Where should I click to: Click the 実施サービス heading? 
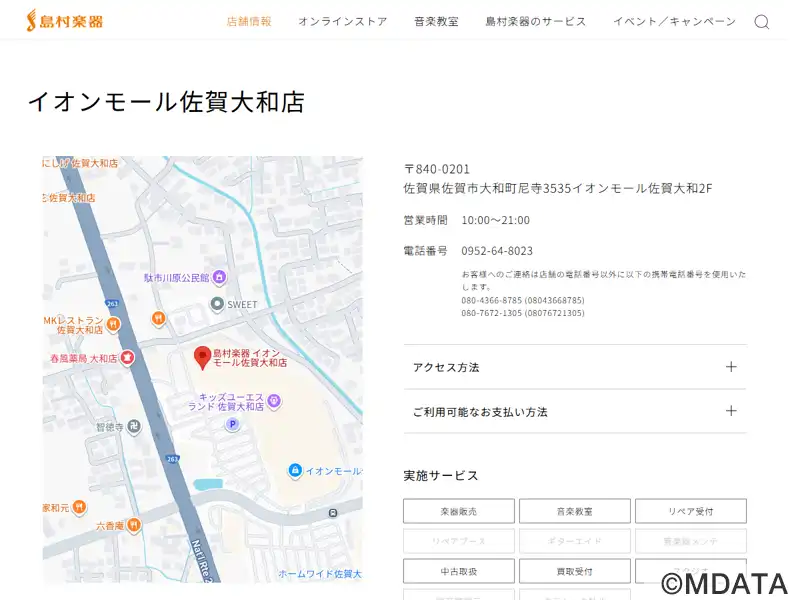[x=441, y=476]
